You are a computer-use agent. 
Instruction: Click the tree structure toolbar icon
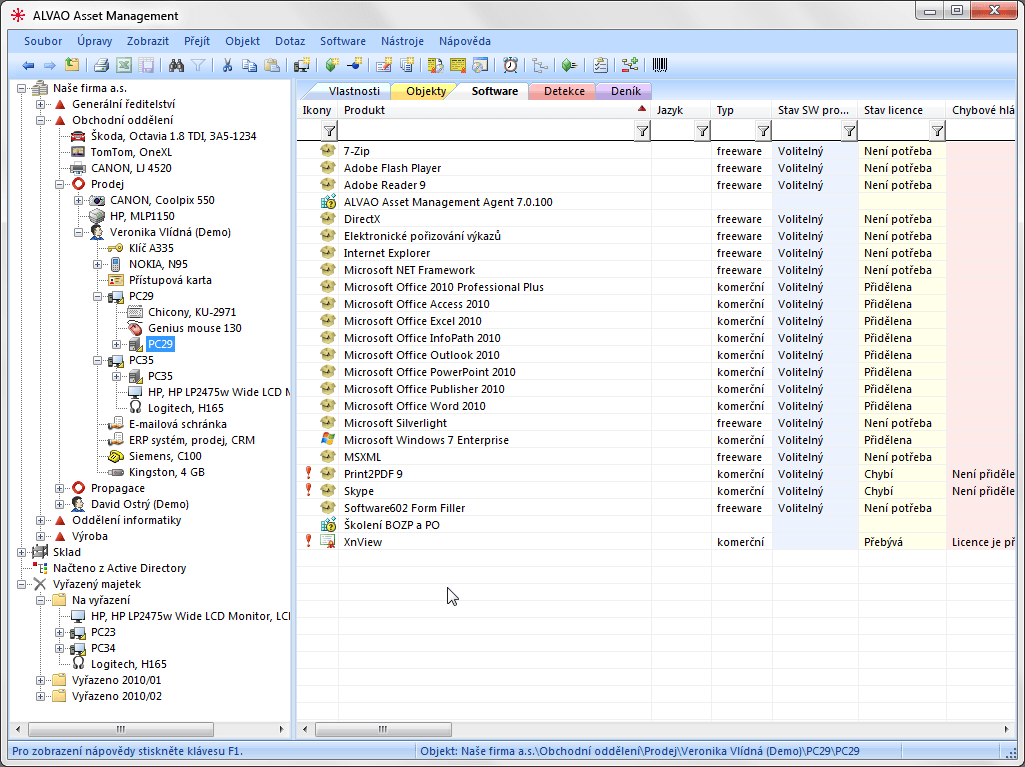tap(540, 65)
